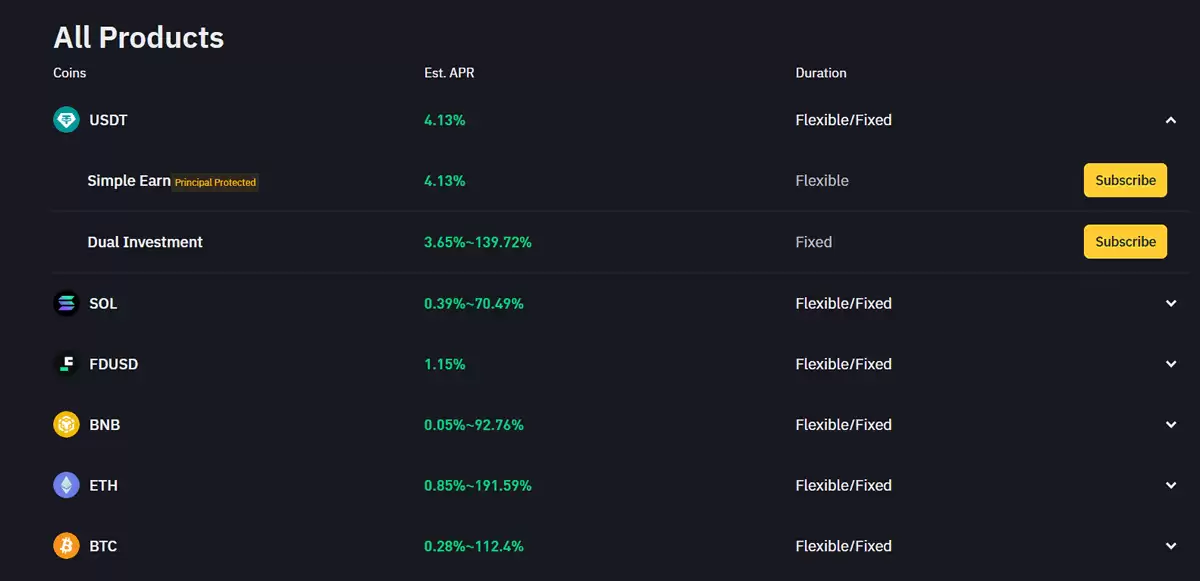Expand the BNB products row
The image size is (1200, 581).
(1171, 425)
